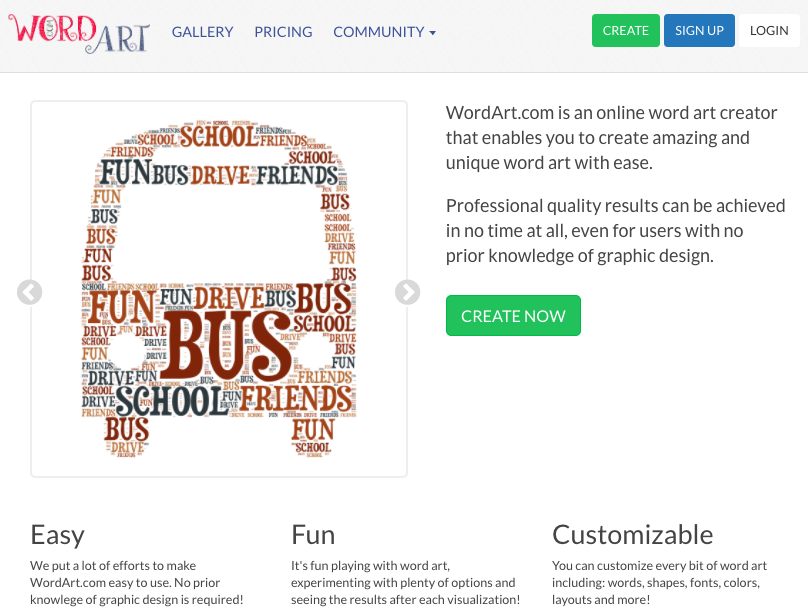Viewport: 808px width, 612px height.
Task: Log in to WordArt.com
Action: click(x=769, y=30)
